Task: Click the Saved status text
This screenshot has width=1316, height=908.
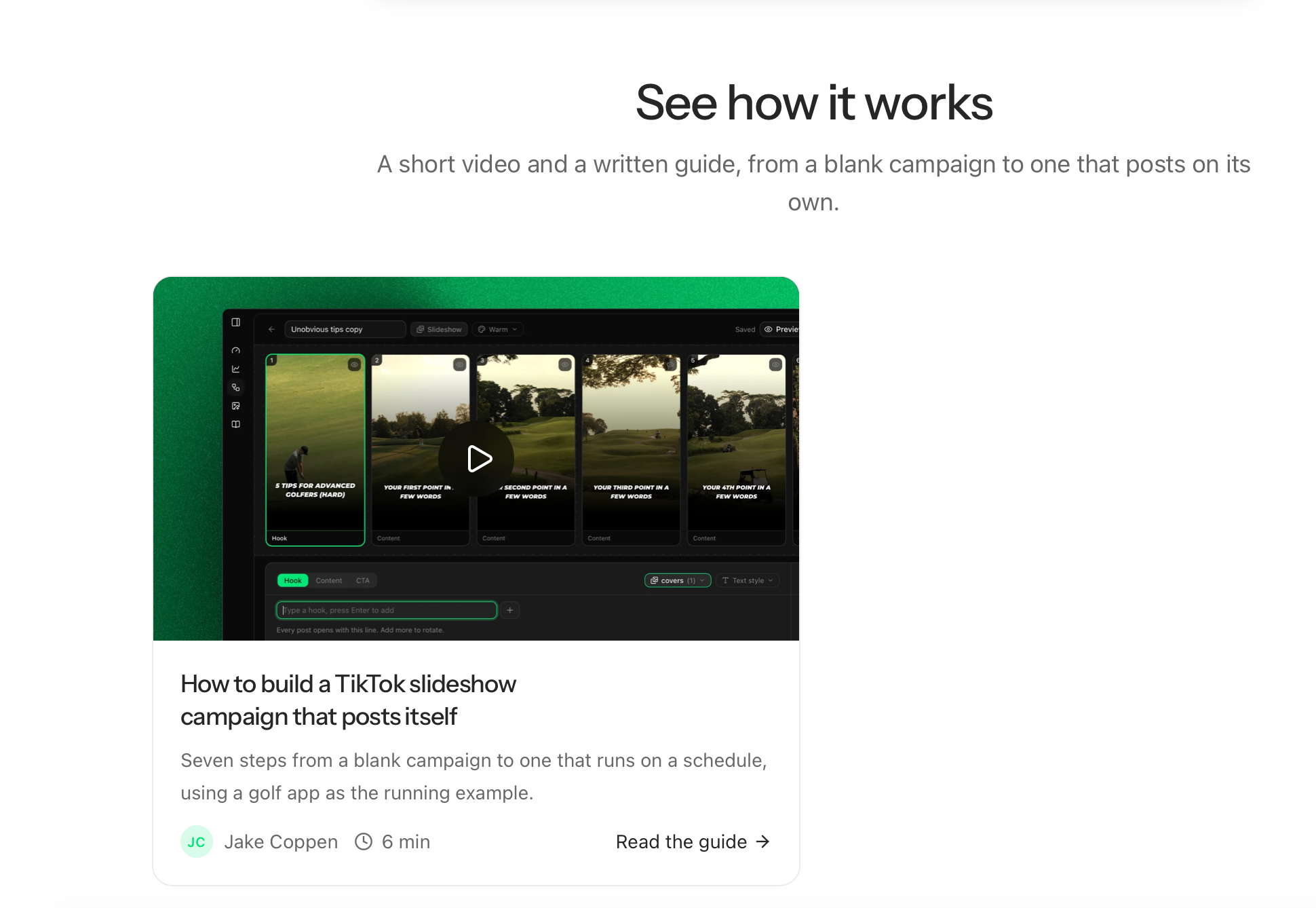Action: 745,329
